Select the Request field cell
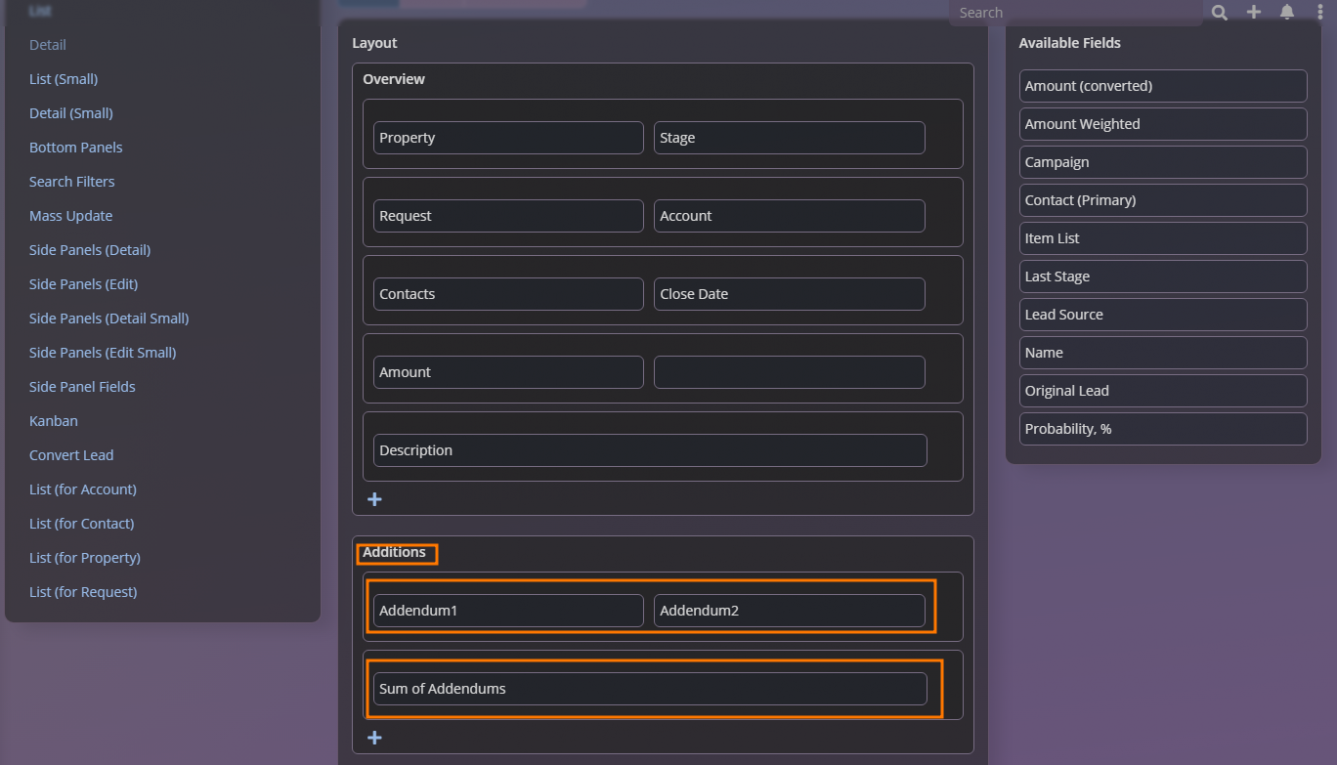This screenshot has height=765, width=1337. tap(508, 216)
